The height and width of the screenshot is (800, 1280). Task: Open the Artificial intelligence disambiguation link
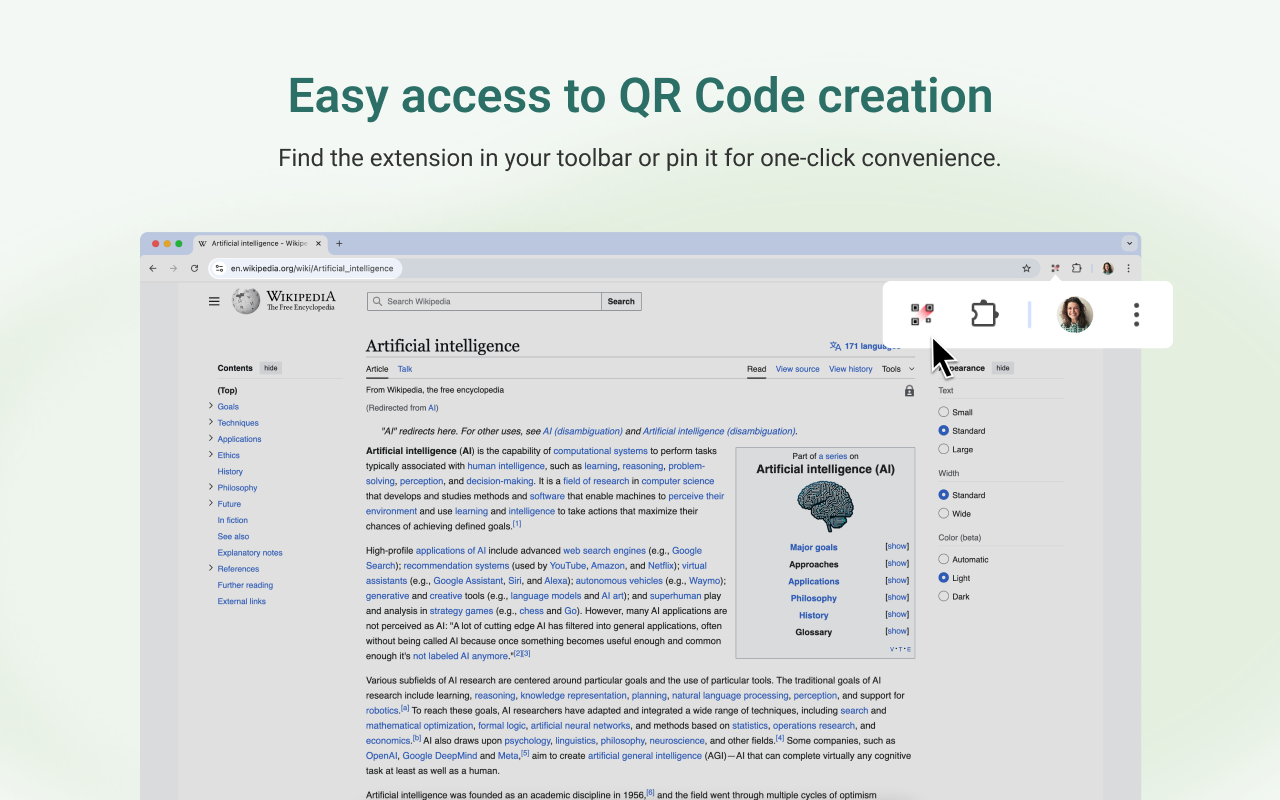[718, 430]
